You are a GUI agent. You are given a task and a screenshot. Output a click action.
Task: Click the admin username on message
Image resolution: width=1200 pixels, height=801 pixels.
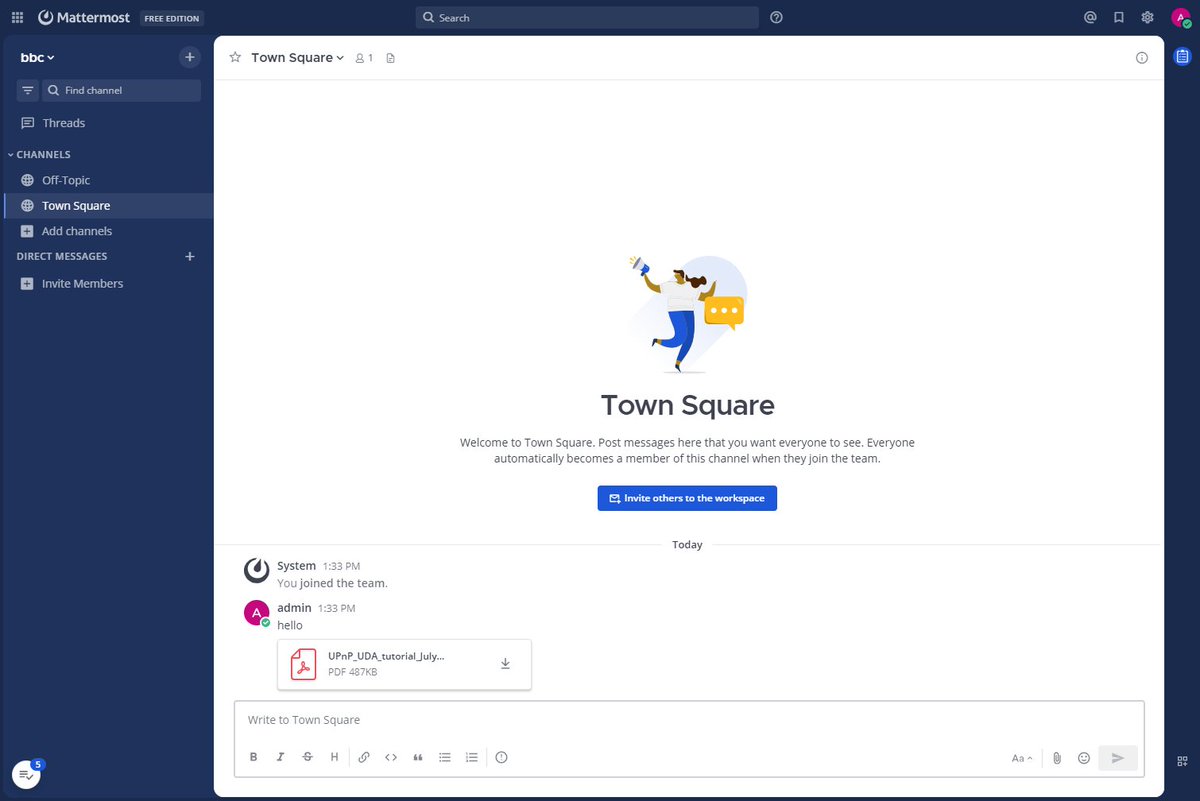294,608
